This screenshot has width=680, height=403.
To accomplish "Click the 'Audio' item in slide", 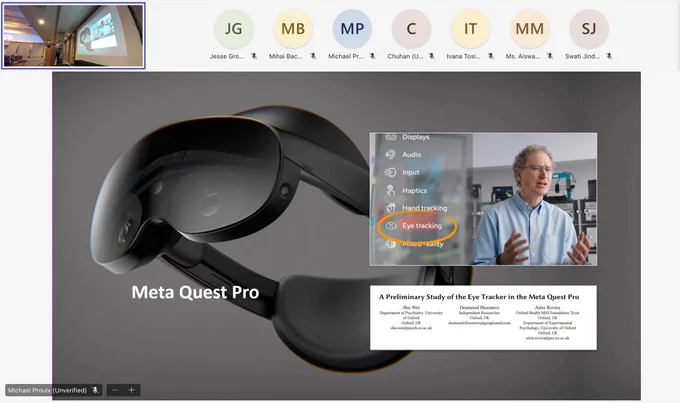I will (x=412, y=154).
